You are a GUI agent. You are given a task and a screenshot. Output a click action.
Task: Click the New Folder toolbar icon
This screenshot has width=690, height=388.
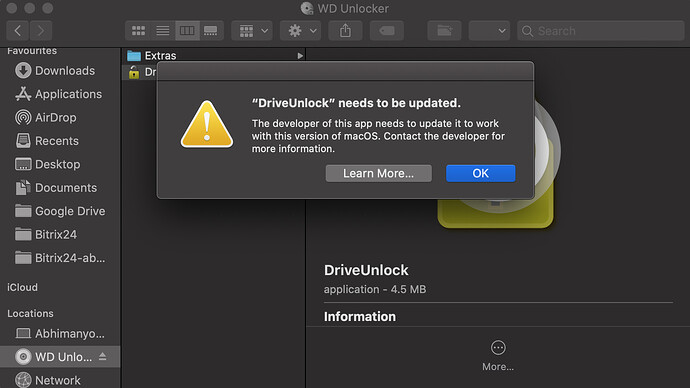pyautogui.click(x=444, y=31)
